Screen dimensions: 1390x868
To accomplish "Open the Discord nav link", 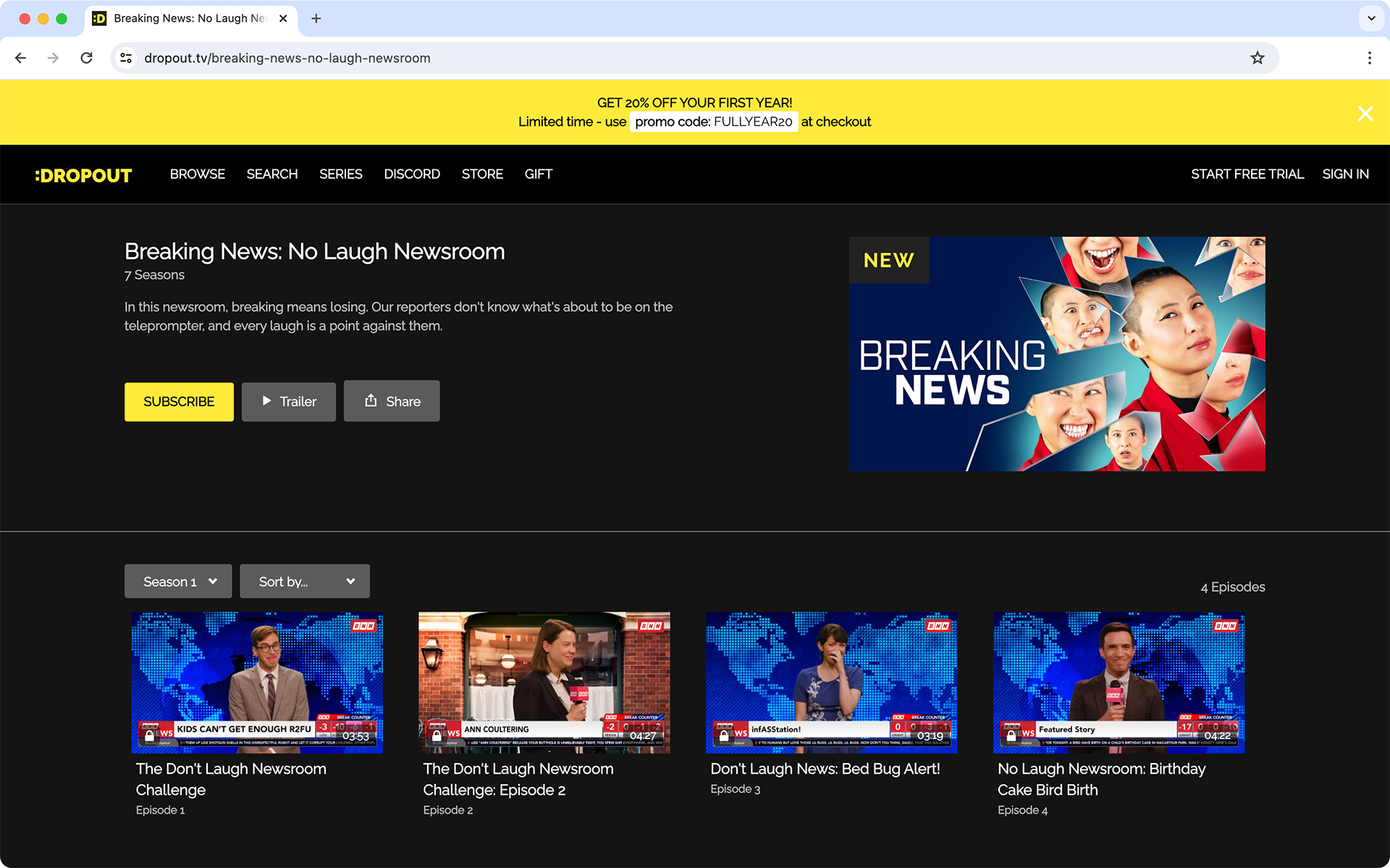I will click(x=412, y=174).
